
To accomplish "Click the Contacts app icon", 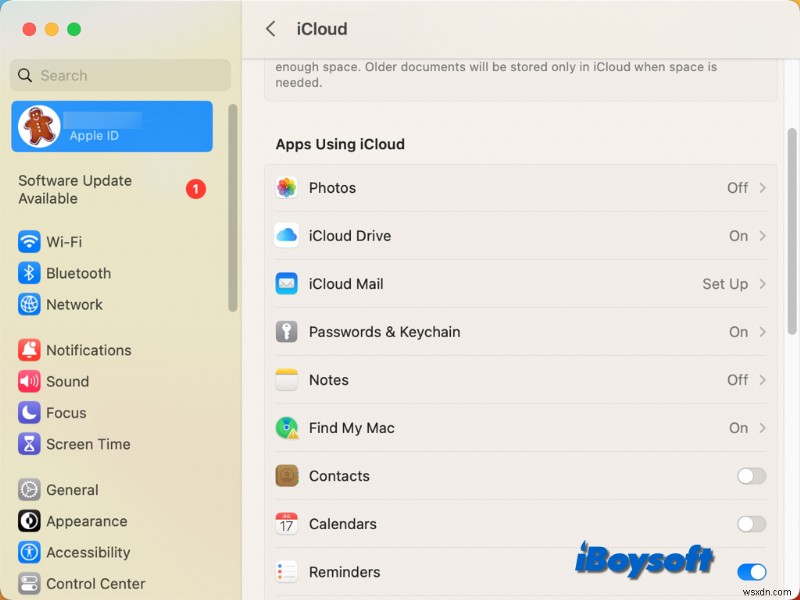I will (x=286, y=476).
